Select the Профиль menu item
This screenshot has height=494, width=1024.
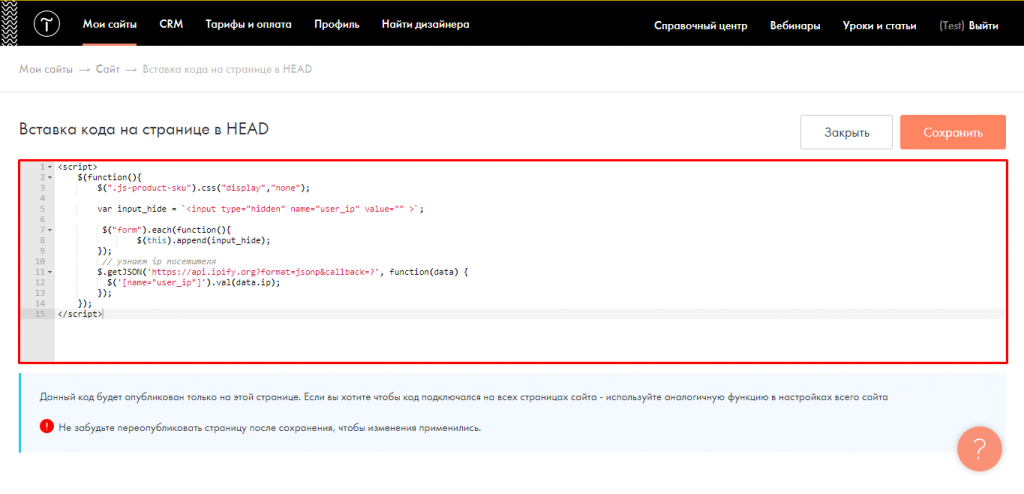point(336,25)
